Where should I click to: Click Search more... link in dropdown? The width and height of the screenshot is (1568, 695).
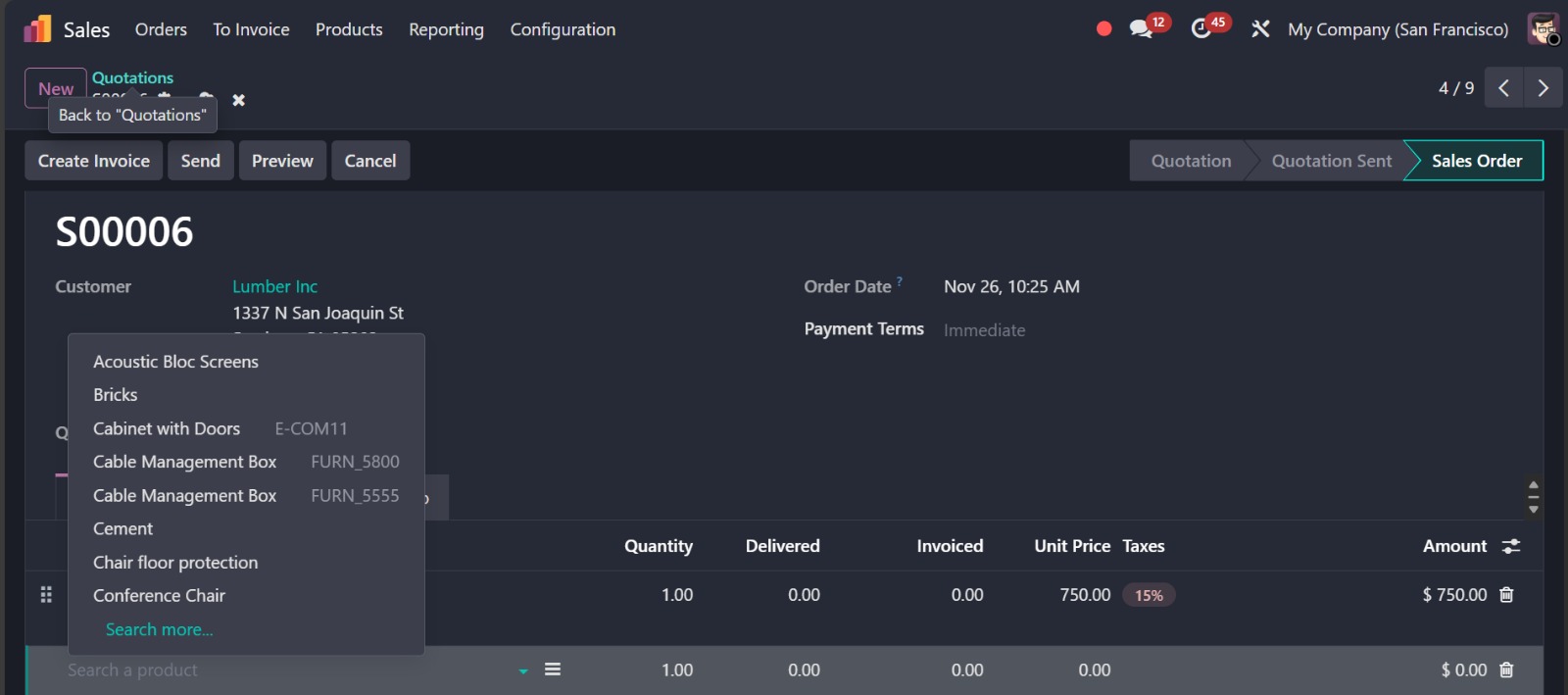[x=159, y=629]
